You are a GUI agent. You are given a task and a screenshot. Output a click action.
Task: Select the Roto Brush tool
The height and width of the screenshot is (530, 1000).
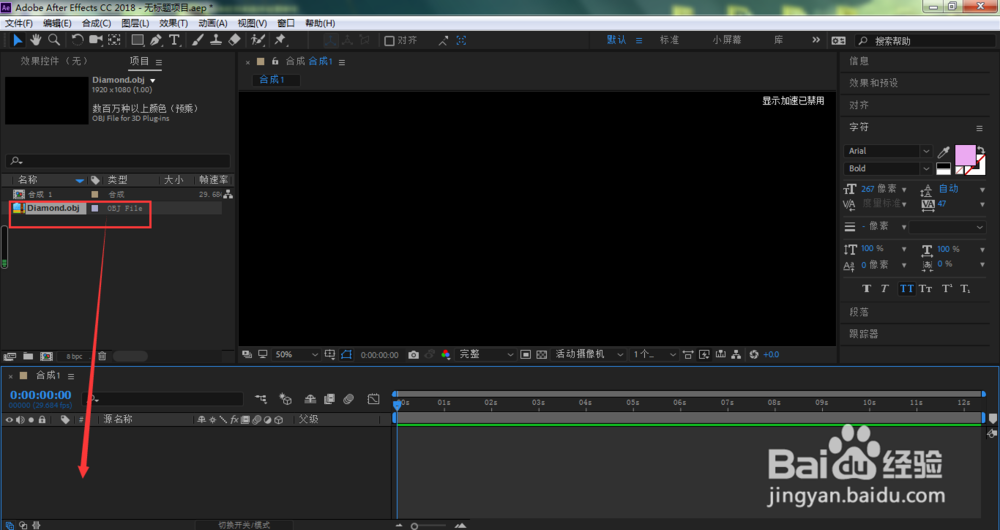point(258,40)
